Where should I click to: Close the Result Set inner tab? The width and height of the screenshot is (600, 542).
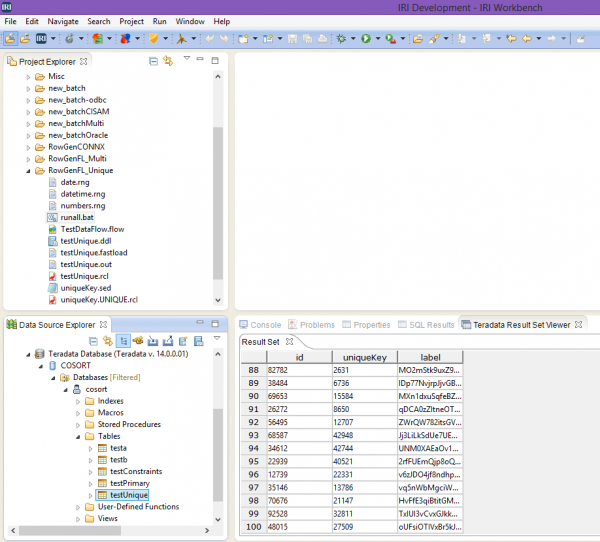pos(289,341)
